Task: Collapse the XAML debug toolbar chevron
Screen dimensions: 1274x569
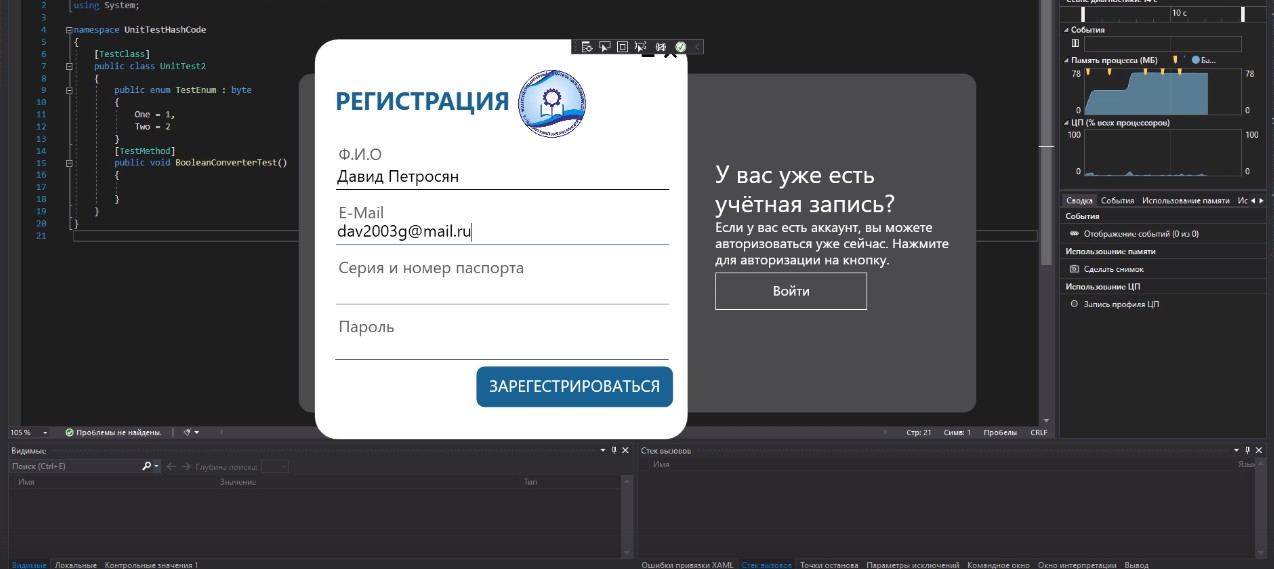Action: tap(697, 47)
